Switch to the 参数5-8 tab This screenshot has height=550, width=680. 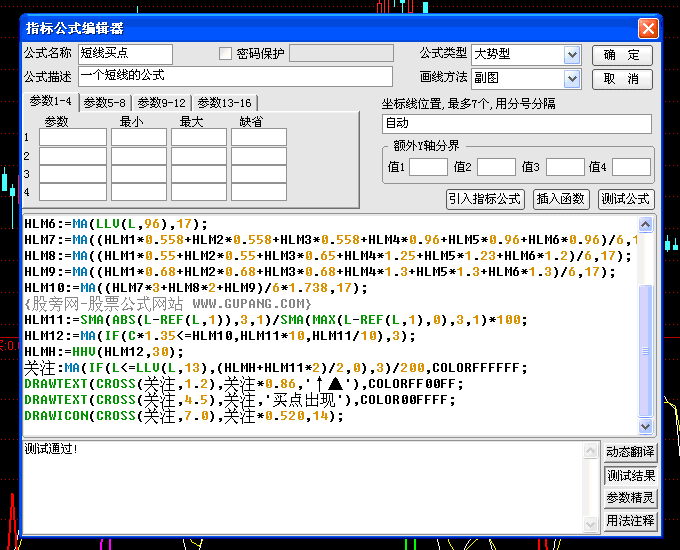[105, 102]
